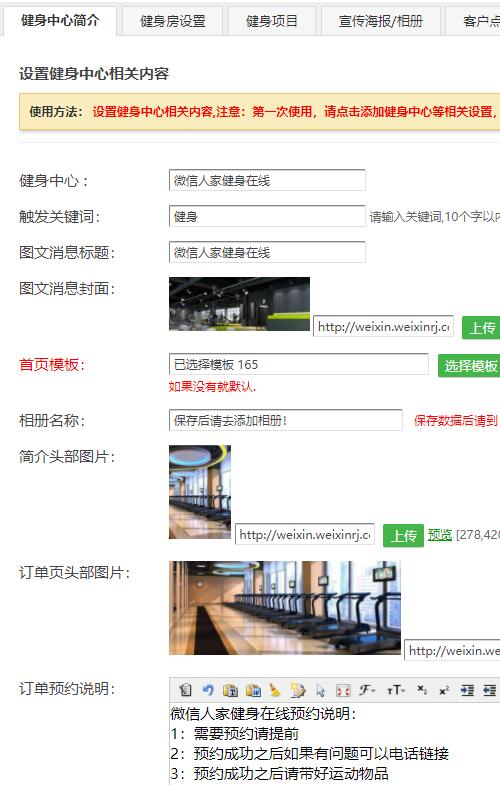Click the 相册名称 input field
Screen dimensions: 500x785
[286, 420]
